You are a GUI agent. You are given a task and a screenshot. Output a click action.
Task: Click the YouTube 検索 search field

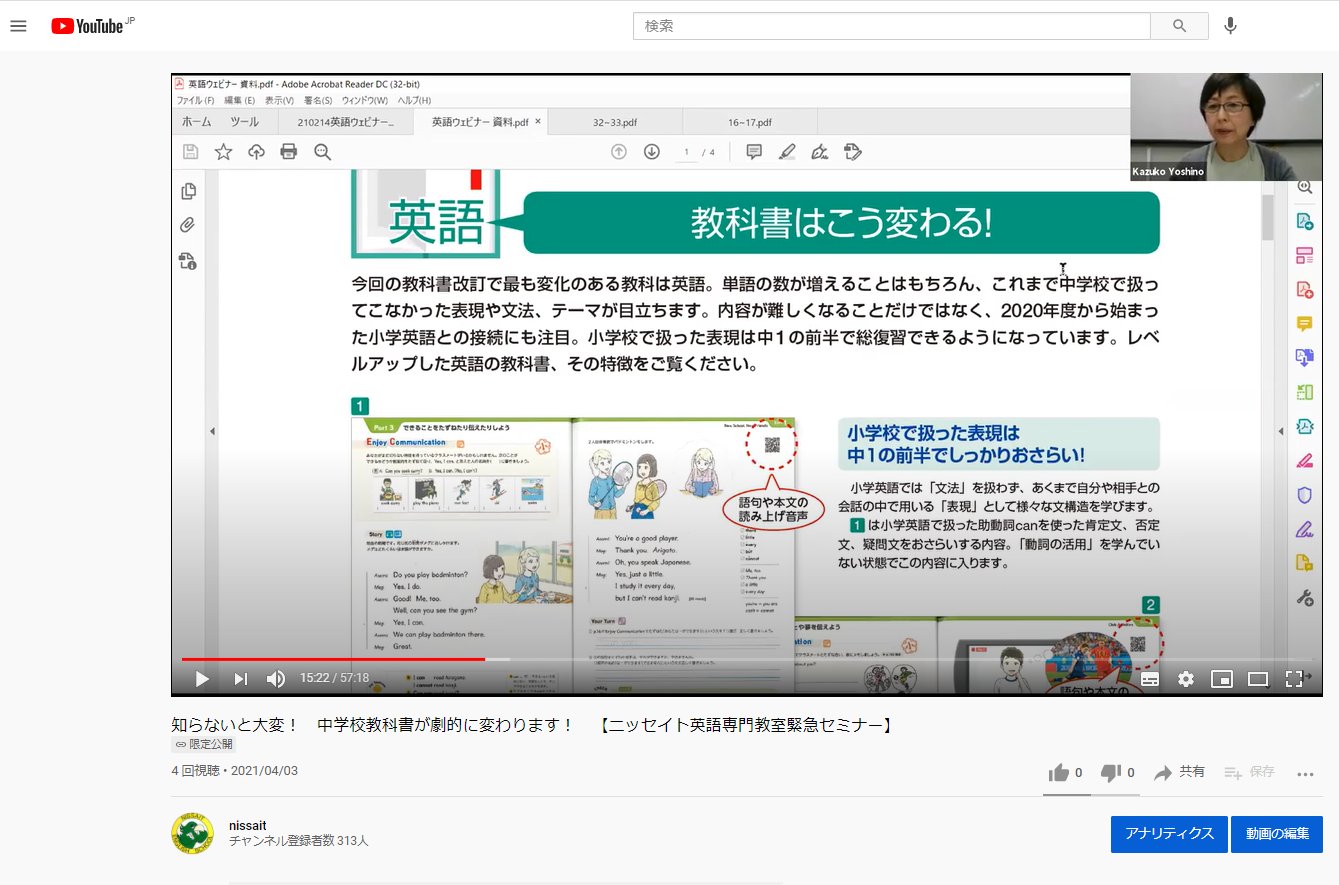point(890,25)
